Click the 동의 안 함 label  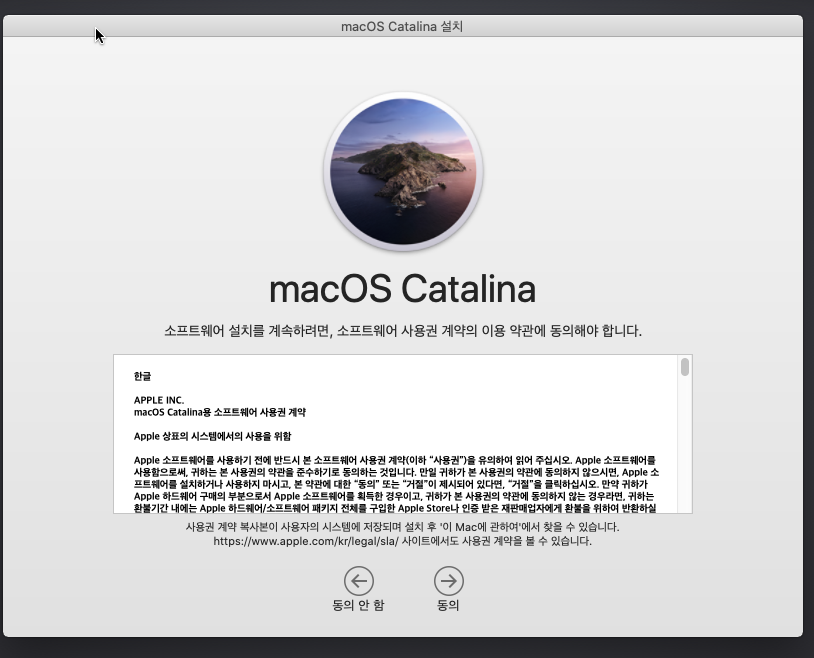[359, 606]
